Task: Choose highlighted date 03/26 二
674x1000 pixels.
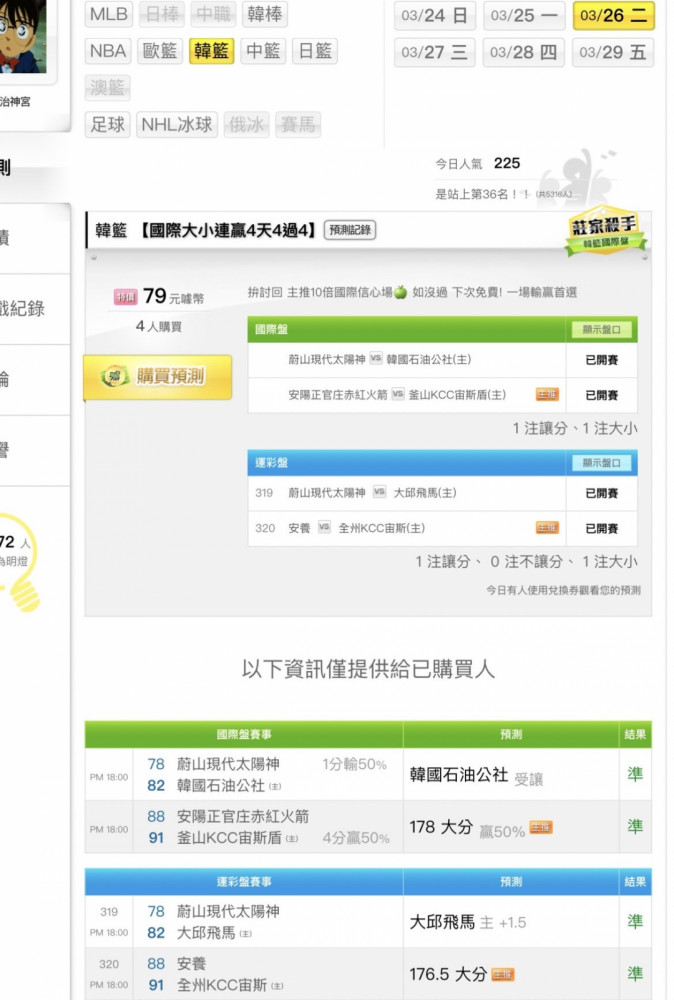Action: click(x=613, y=15)
